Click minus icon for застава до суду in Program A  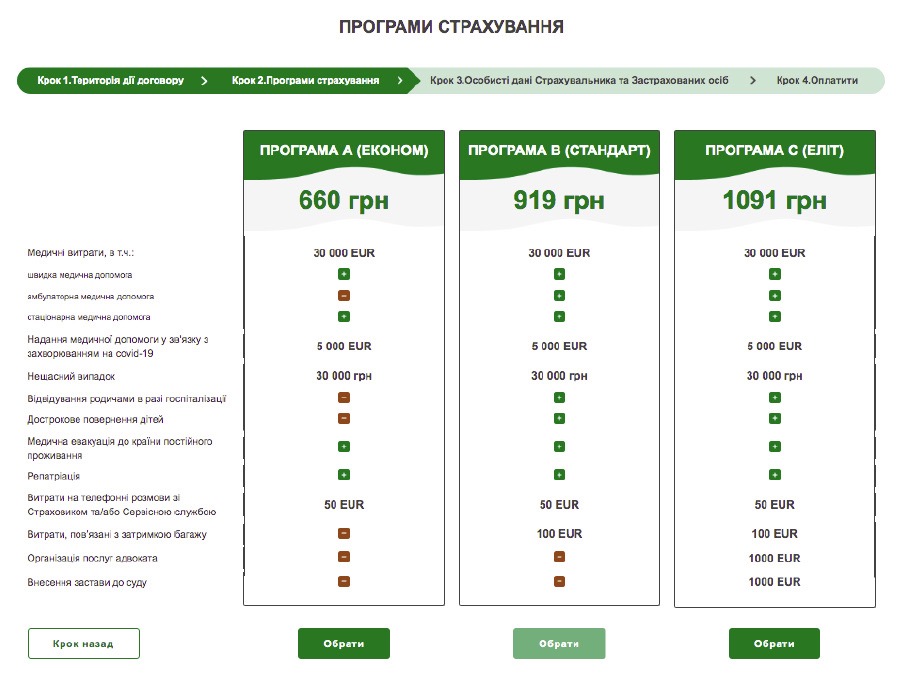click(x=344, y=581)
